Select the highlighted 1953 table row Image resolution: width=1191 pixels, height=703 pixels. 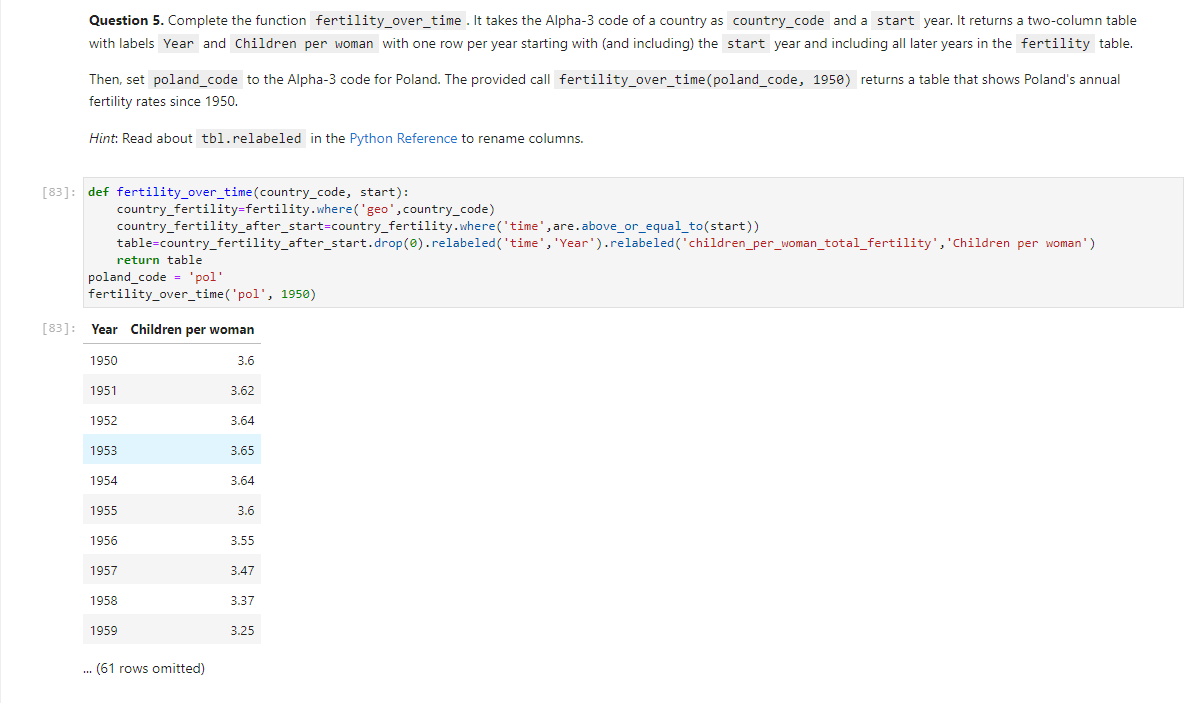click(x=171, y=450)
